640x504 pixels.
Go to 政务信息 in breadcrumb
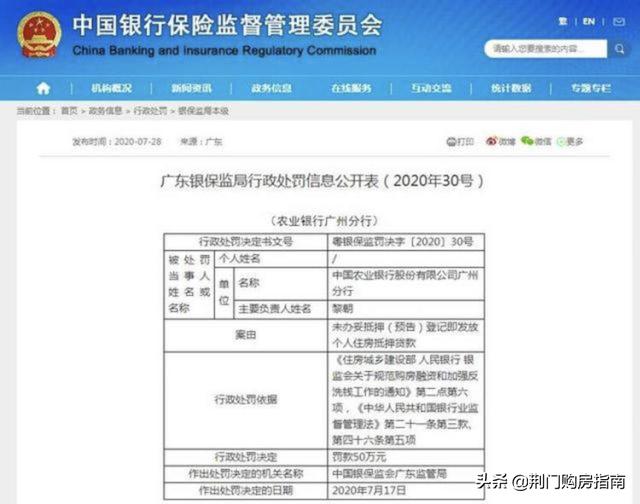point(105,111)
